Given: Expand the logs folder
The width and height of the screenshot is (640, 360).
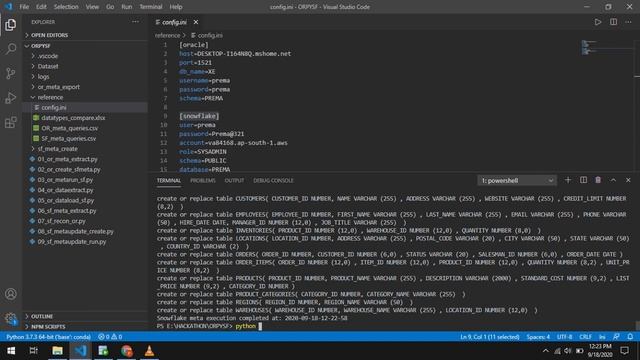Looking at the screenshot, I should pos(43,77).
